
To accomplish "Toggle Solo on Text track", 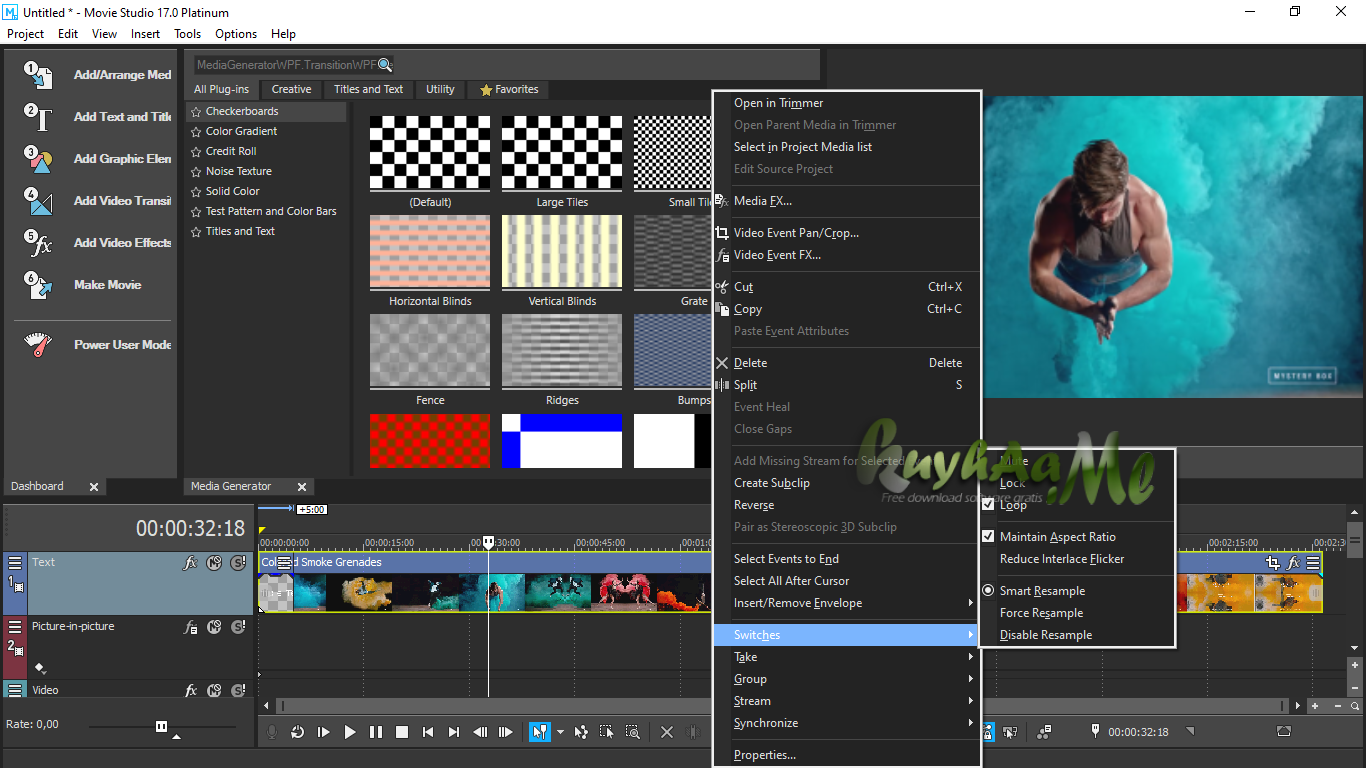I will [x=238, y=563].
